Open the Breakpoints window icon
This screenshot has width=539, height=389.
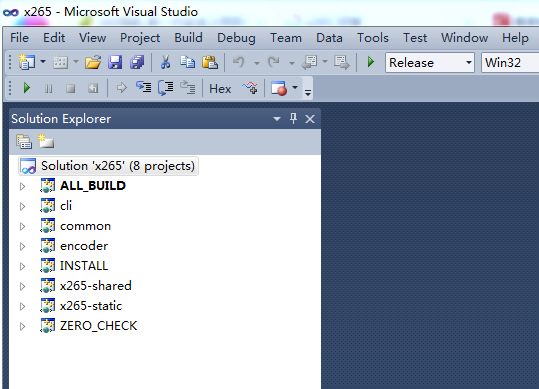coord(279,88)
